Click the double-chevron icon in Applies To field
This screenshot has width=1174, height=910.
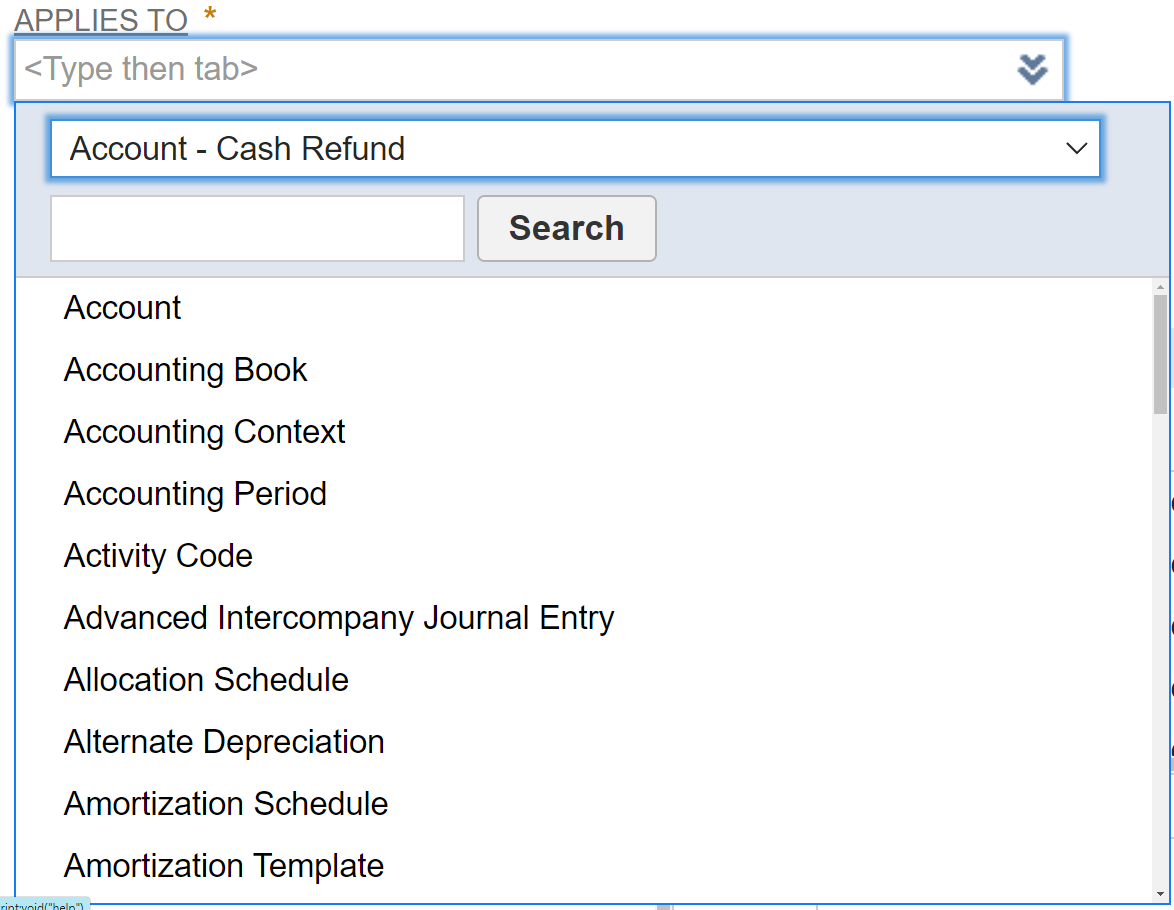pyautogui.click(x=1032, y=69)
